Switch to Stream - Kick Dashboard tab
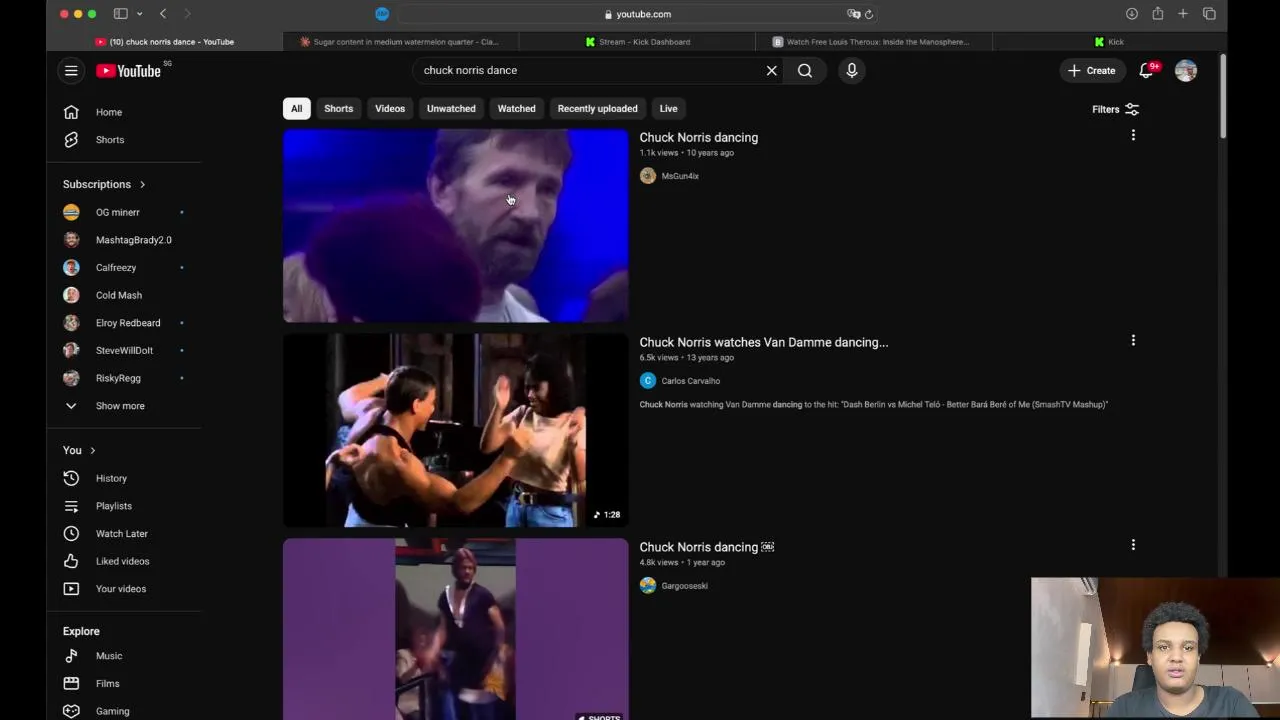The width and height of the screenshot is (1280, 720). 637,42
